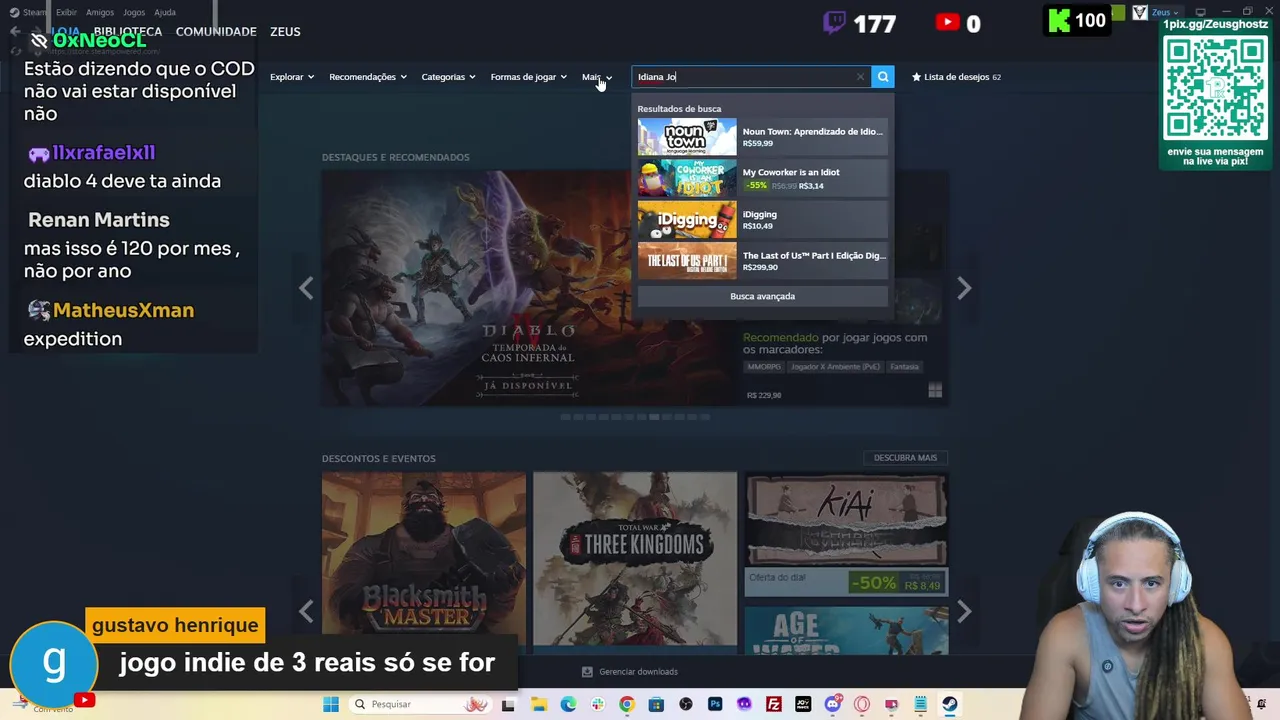Image resolution: width=1280 pixels, height=720 pixels.
Task: Open iDigging search result
Action: pyautogui.click(x=762, y=220)
